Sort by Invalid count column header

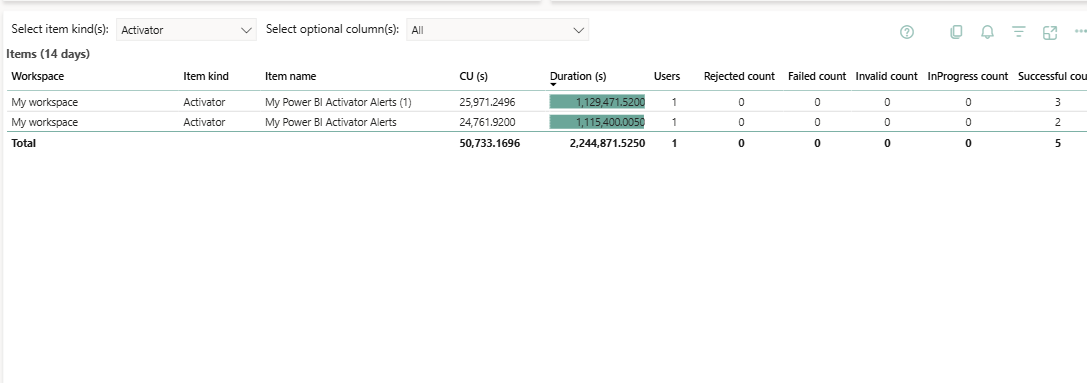(887, 76)
